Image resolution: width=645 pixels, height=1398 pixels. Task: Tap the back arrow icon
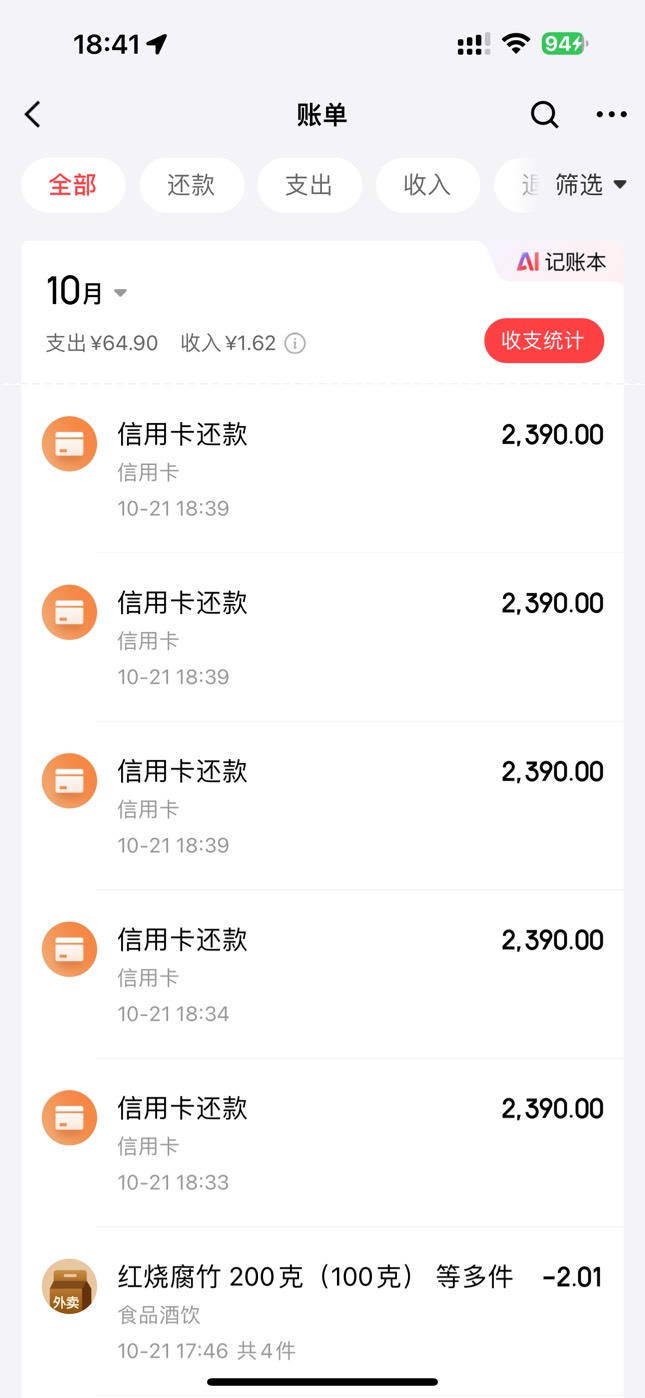pos(33,115)
